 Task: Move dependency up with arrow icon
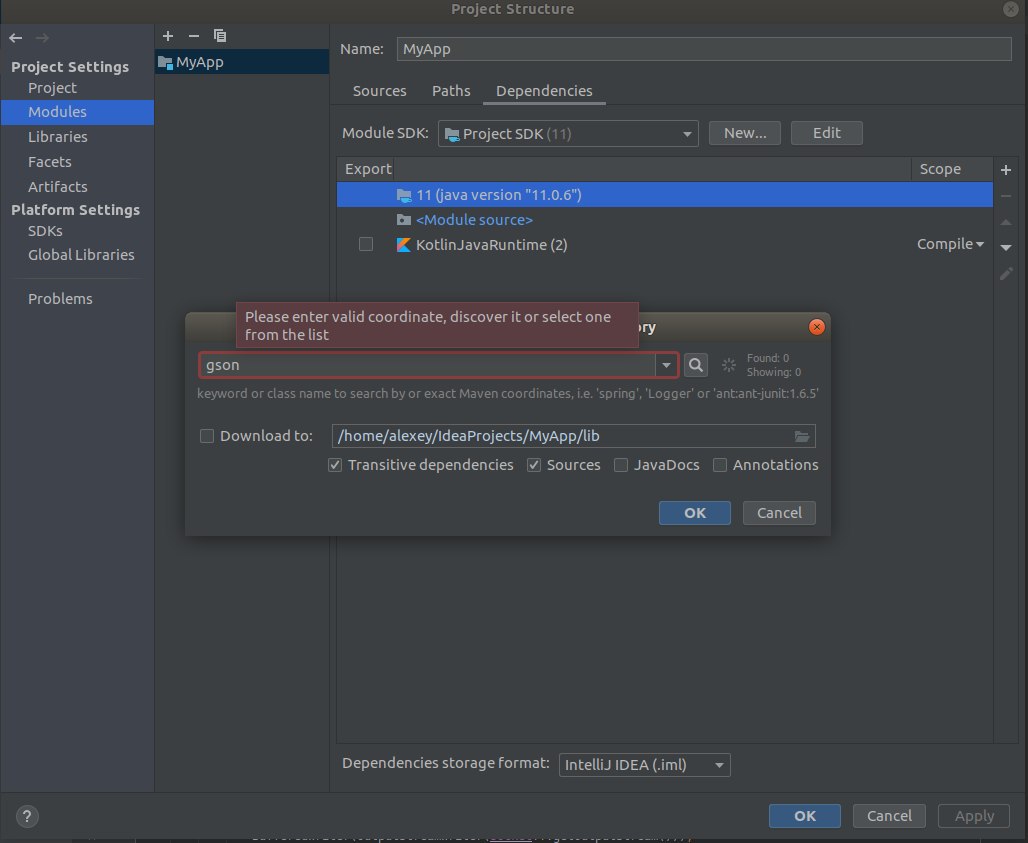click(1006, 222)
